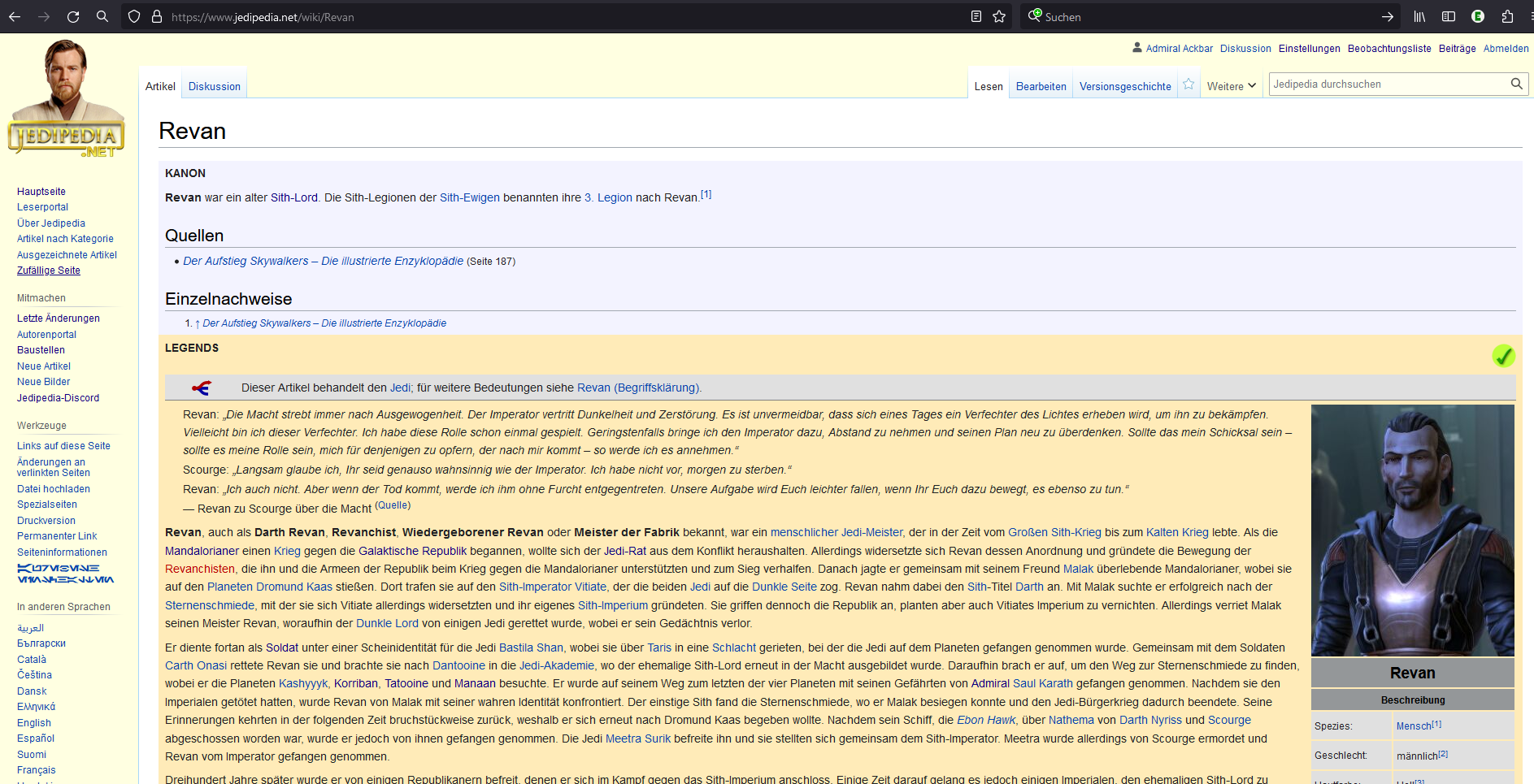This screenshot has width=1534, height=784.
Task: Open the browser library icon
Action: pos(1419,16)
